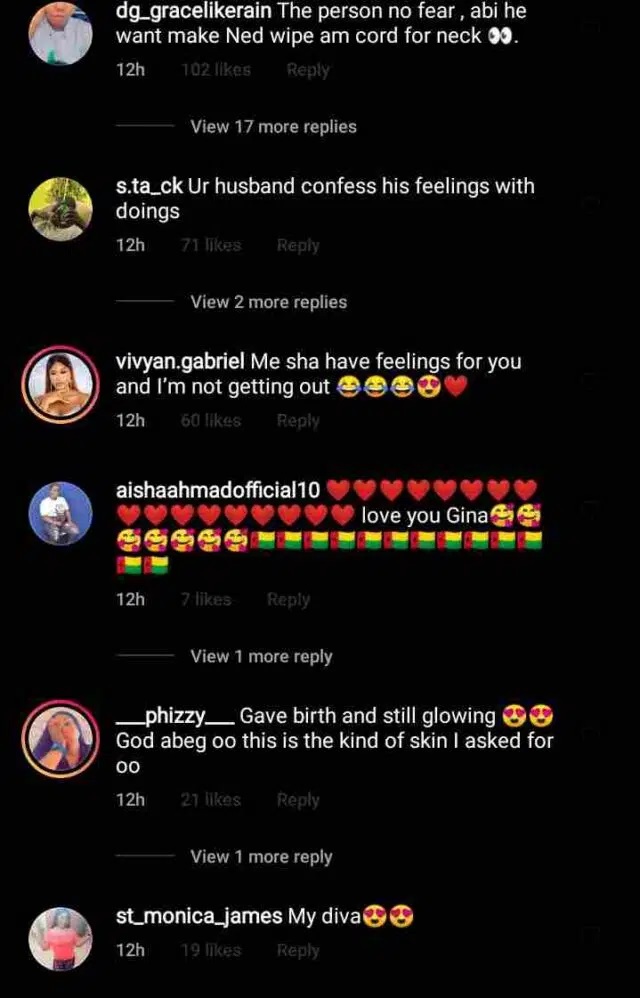Screen dimensions: 640x998
Task: Reply to dg_gracelikerain's comment
Action: pyautogui.click(x=308, y=70)
